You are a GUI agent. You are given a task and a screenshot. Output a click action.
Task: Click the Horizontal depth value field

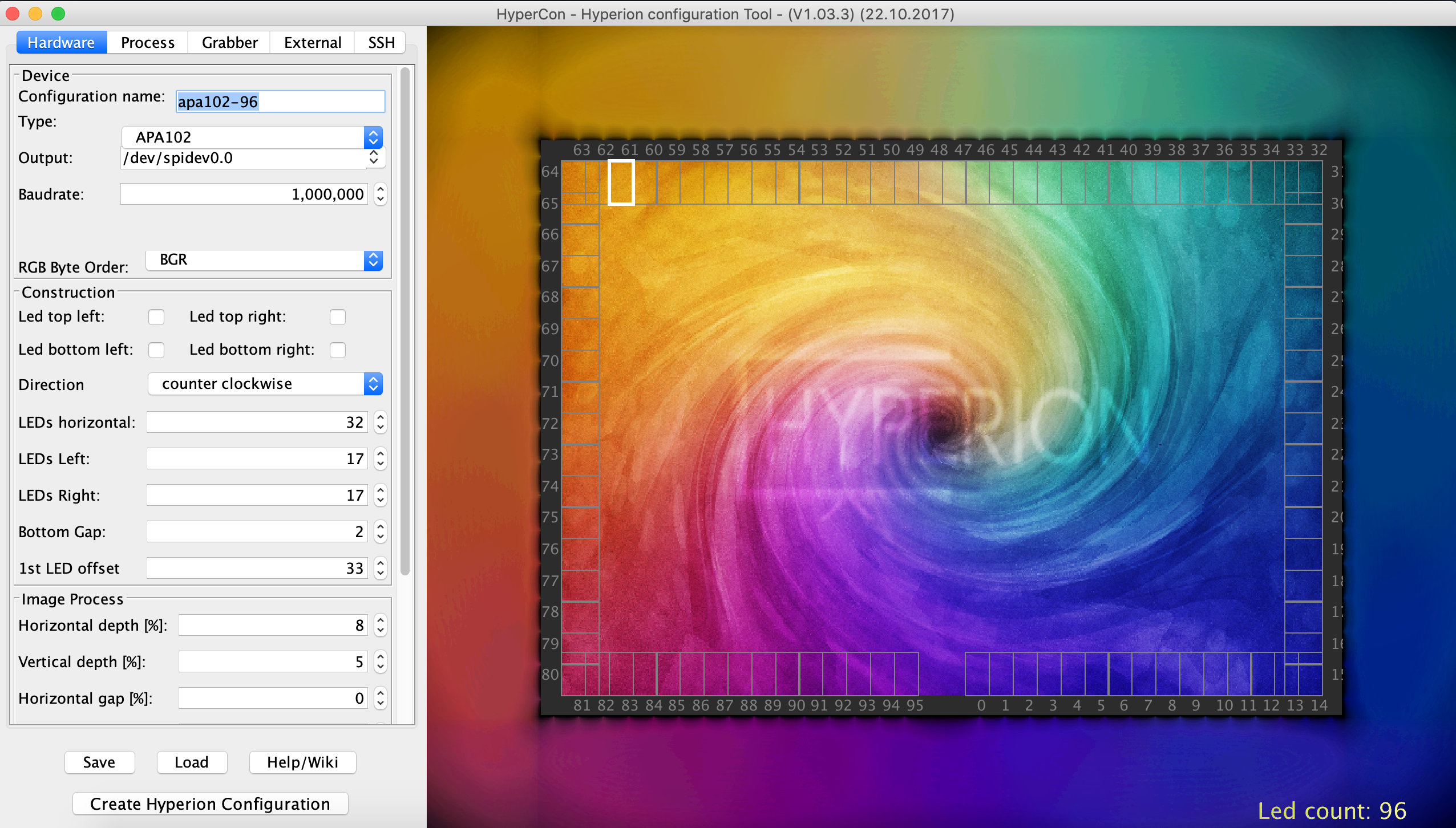(x=273, y=625)
